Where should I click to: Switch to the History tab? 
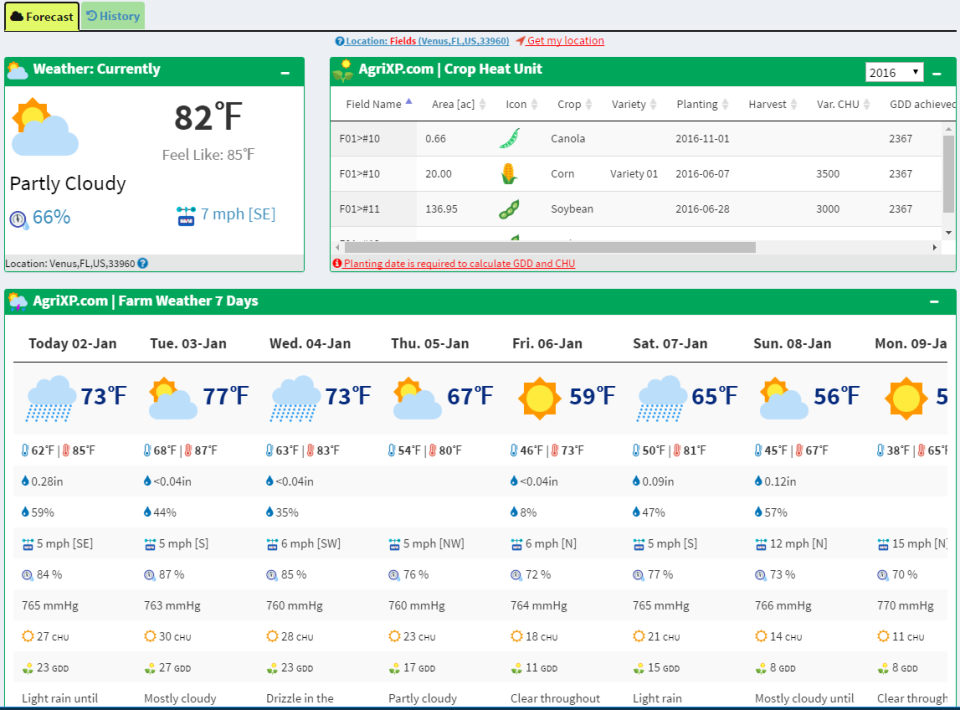[114, 16]
